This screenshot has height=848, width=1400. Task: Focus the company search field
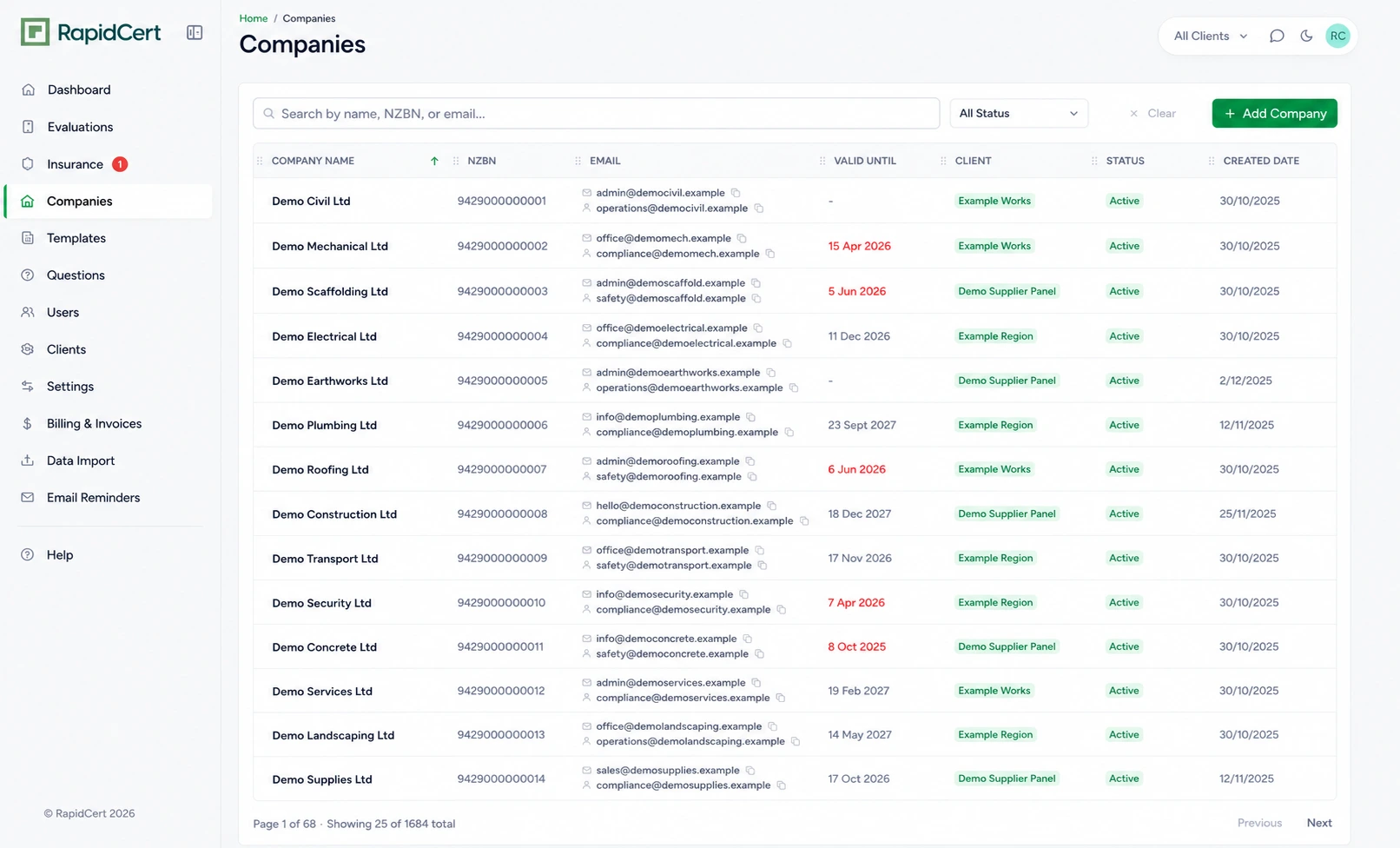(596, 113)
